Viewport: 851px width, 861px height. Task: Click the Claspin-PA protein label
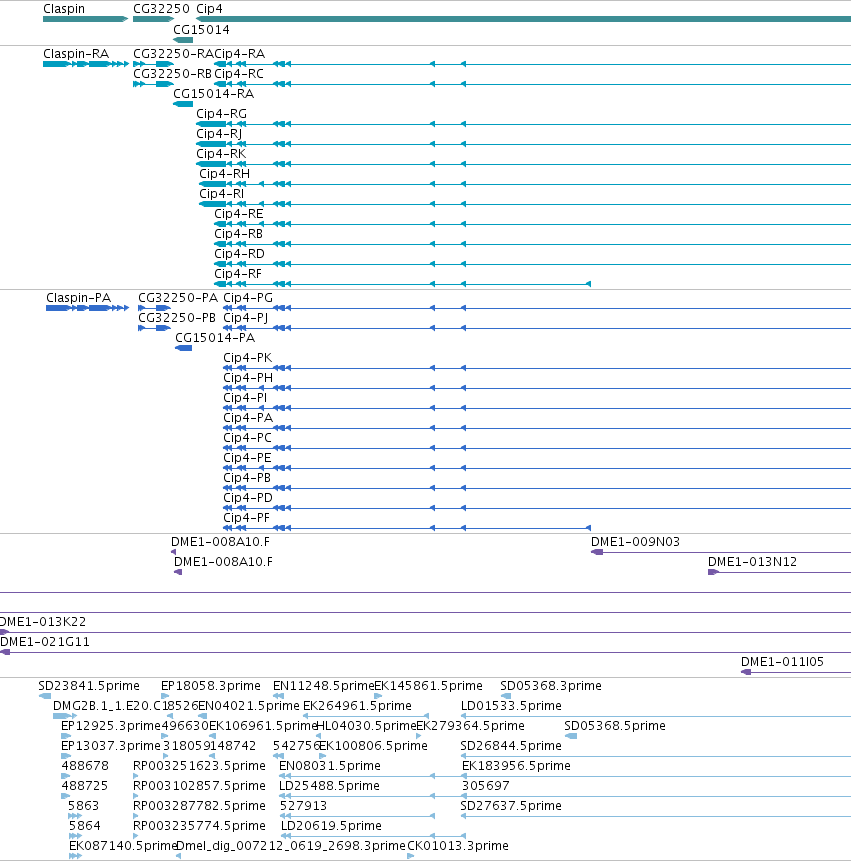click(x=79, y=298)
